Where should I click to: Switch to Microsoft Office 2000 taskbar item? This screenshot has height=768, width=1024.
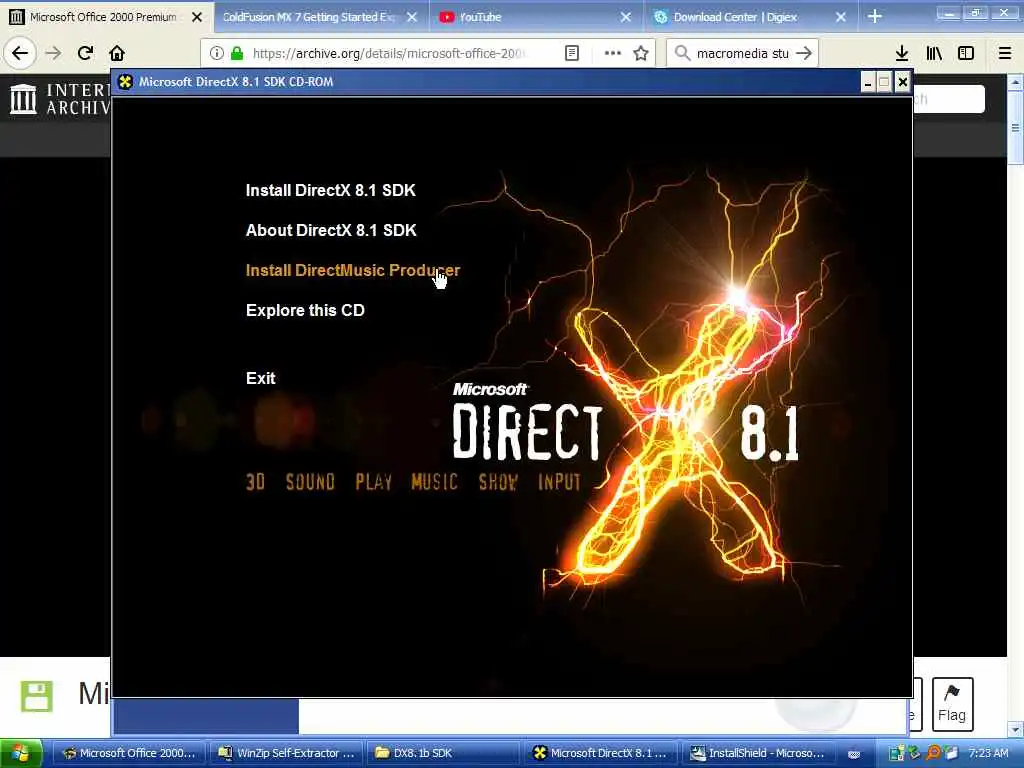click(128, 753)
